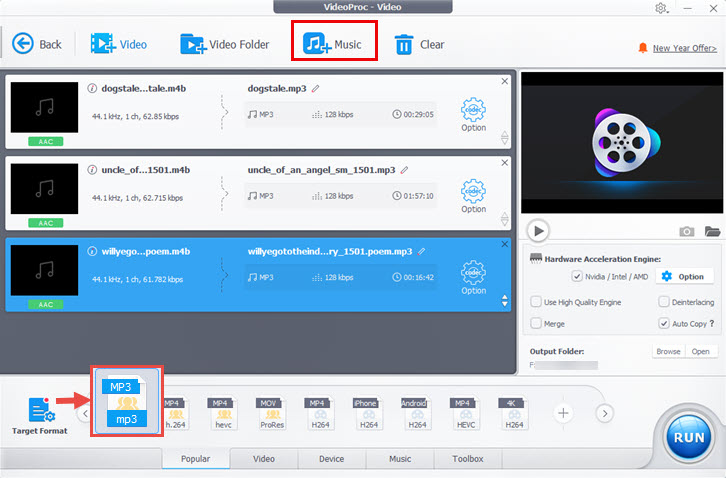Start conversion with RUN button
The height and width of the screenshot is (478, 726).
point(688,437)
